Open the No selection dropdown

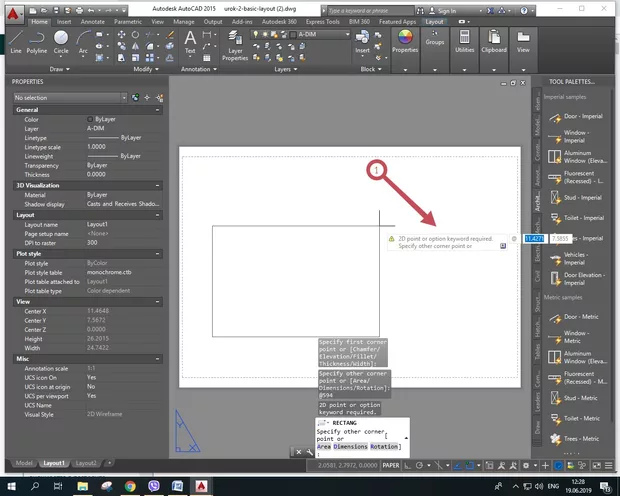point(72,97)
